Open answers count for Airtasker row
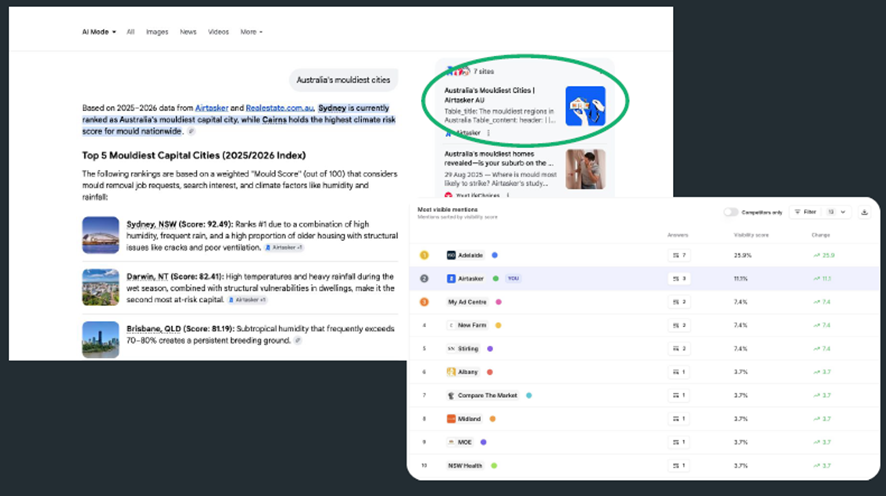886x496 pixels. pyautogui.click(x=679, y=279)
